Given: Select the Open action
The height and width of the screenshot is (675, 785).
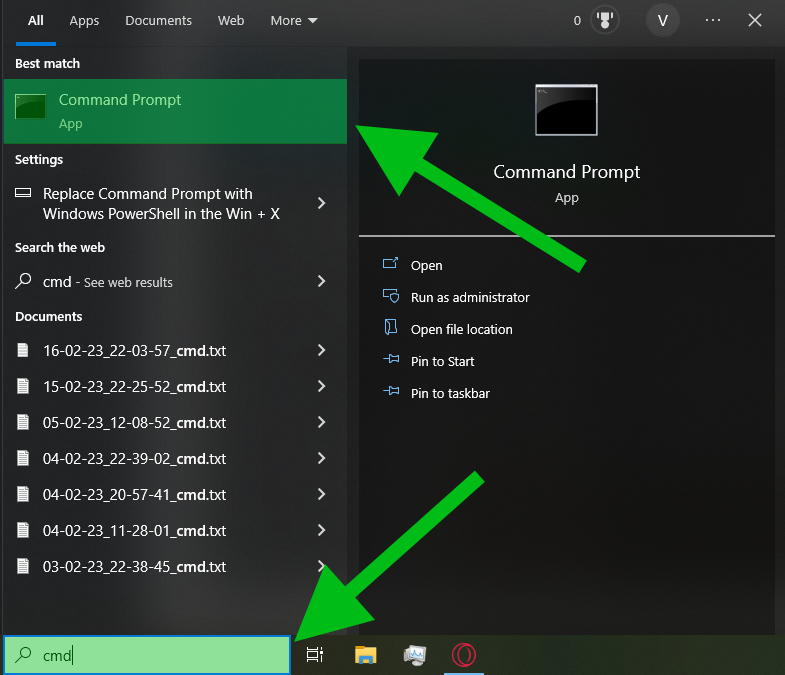Looking at the screenshot, I should coord(427,265).
